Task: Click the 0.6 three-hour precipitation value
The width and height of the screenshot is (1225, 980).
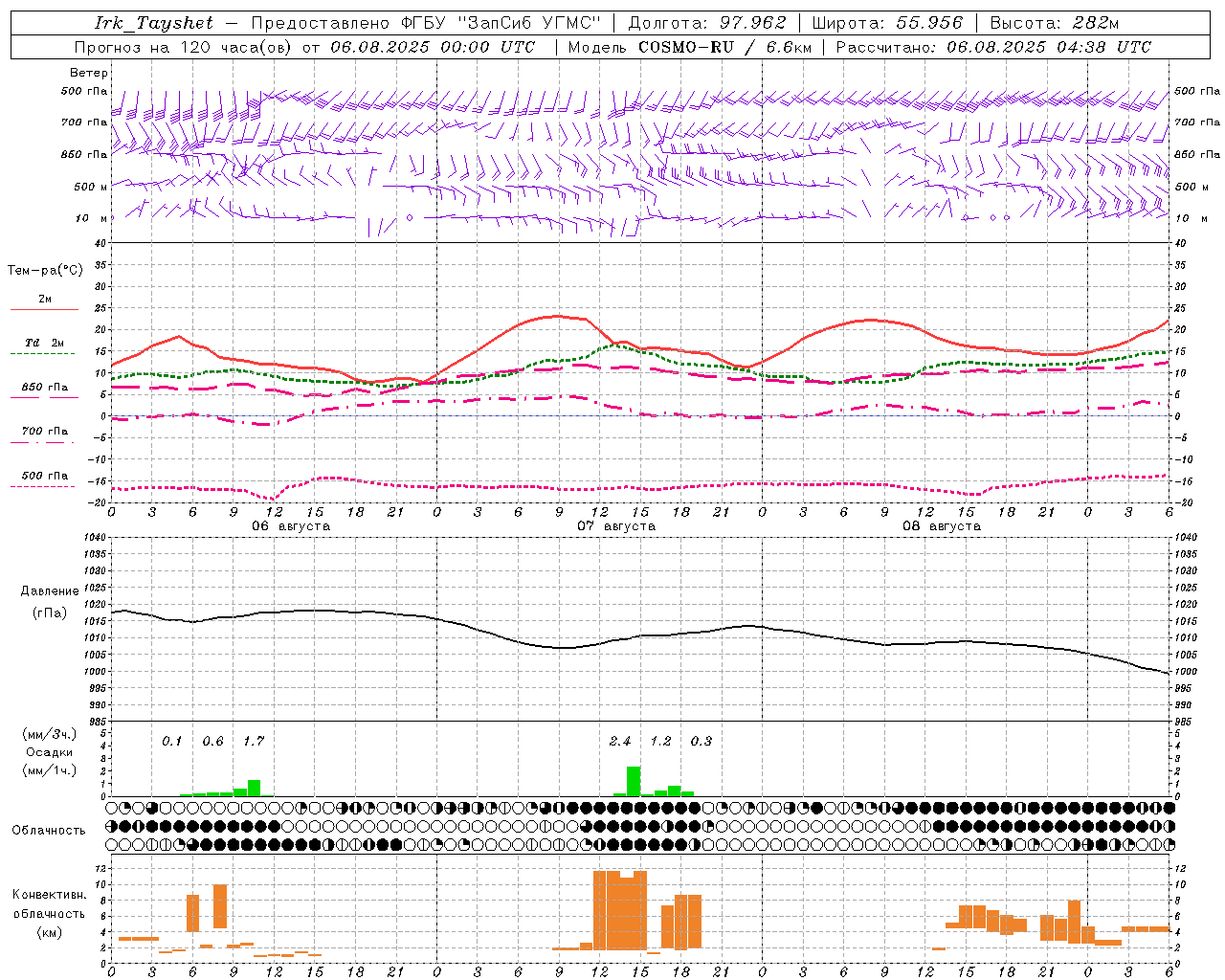Action: (212, 742)
